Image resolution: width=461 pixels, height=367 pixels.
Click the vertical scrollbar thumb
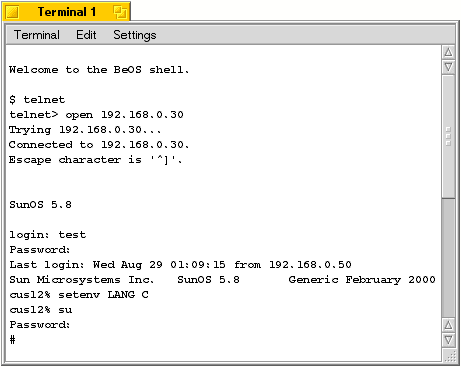click(449, 136)
